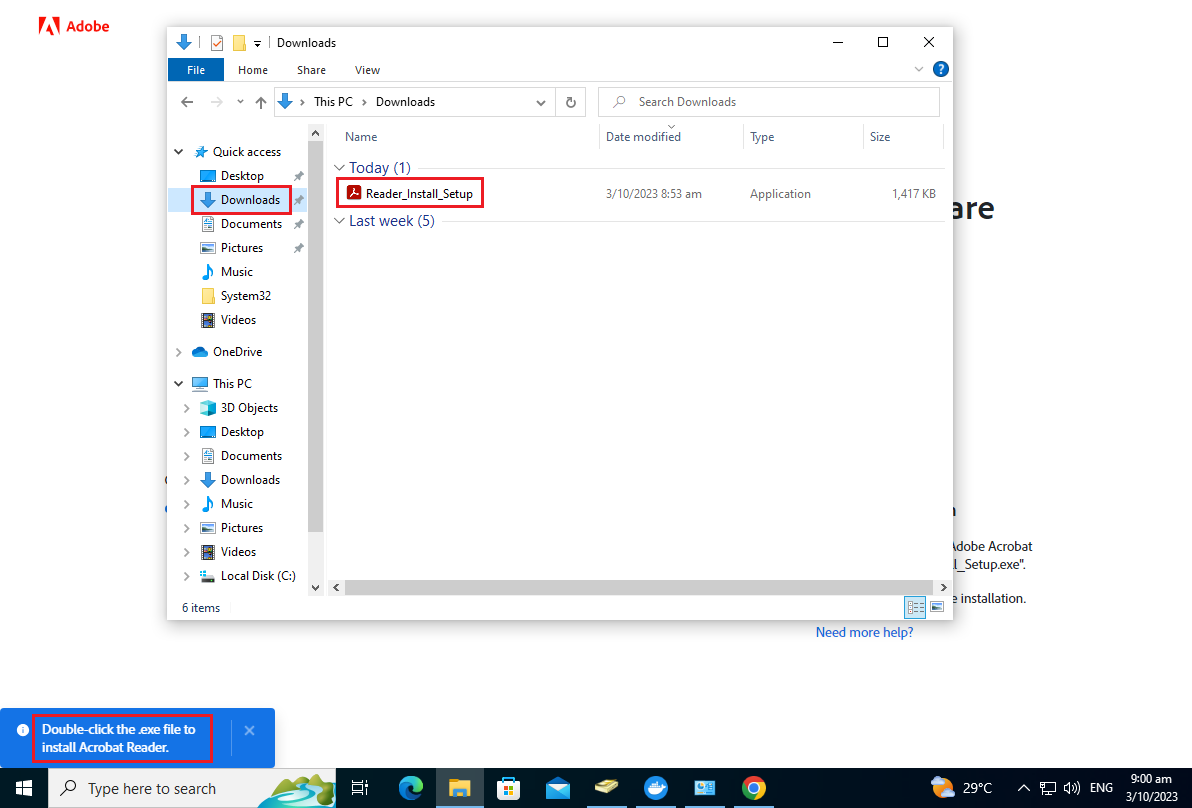Screen dimensions: 1192x808
Task: Switch to the View ribbon tab
Action: point(366,69)
